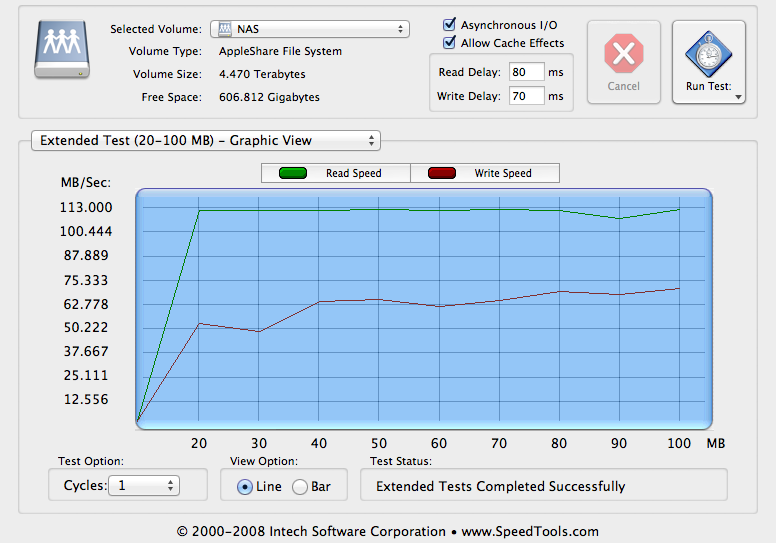Open the Extended Test view type dropdown
The width and height of the screenshot is (776, 543).
tap(205, 141)
